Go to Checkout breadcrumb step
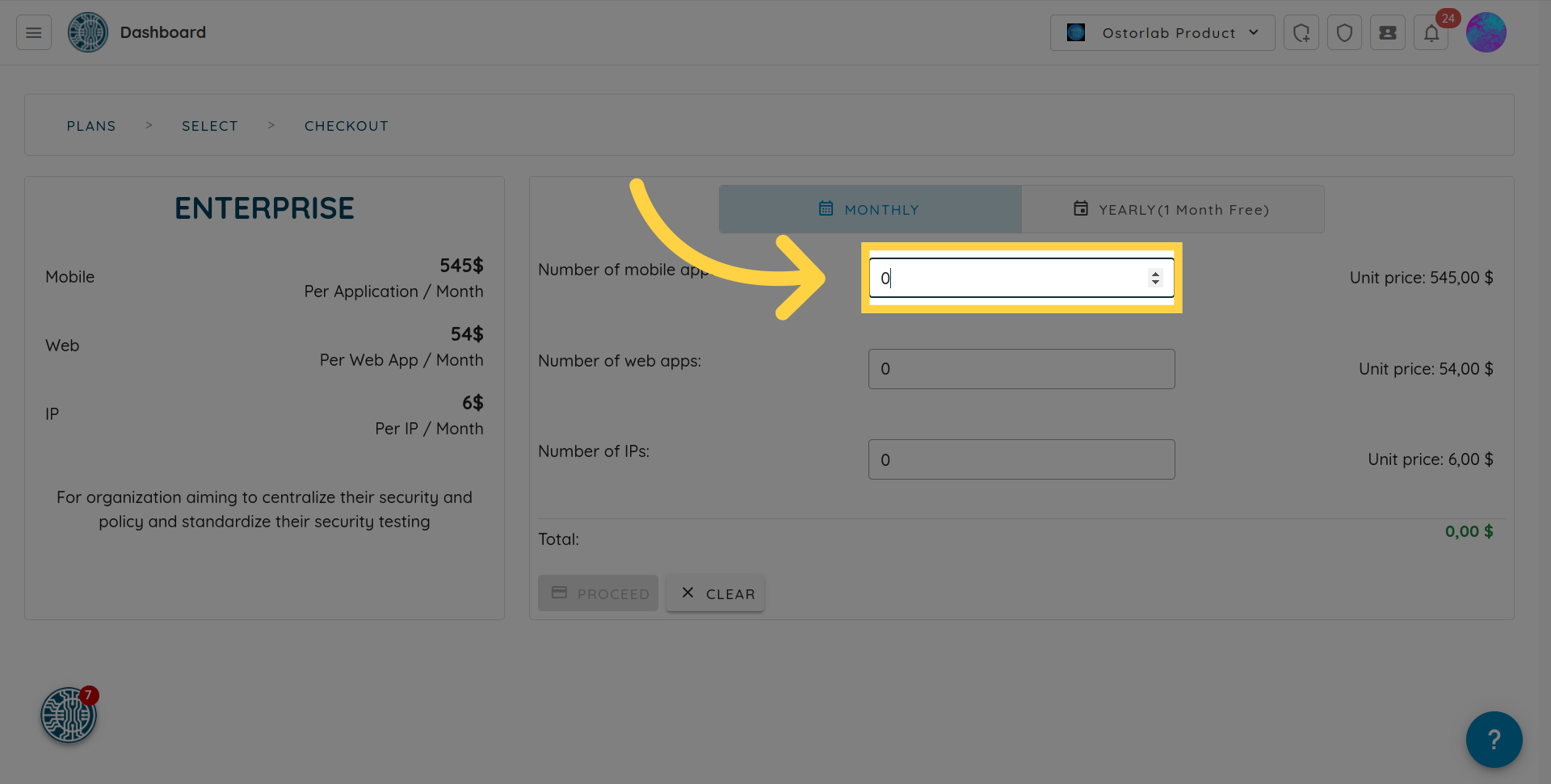 (x=347, y=126)
